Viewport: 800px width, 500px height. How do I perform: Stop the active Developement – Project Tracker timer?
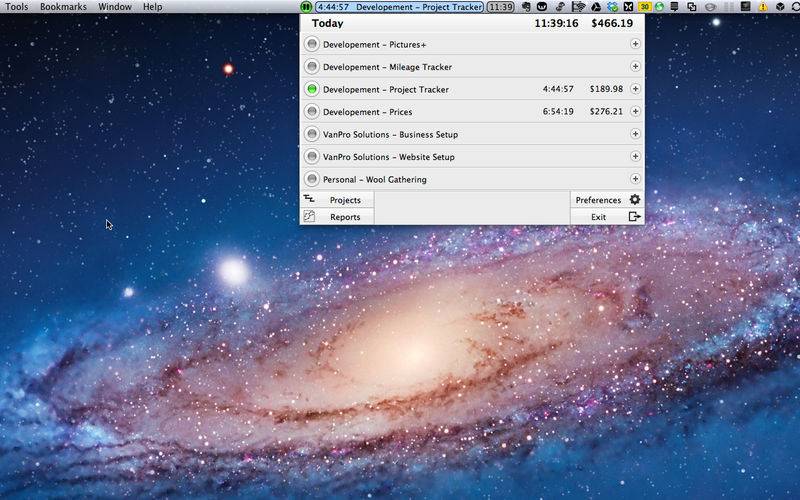(x=312, y=89)
